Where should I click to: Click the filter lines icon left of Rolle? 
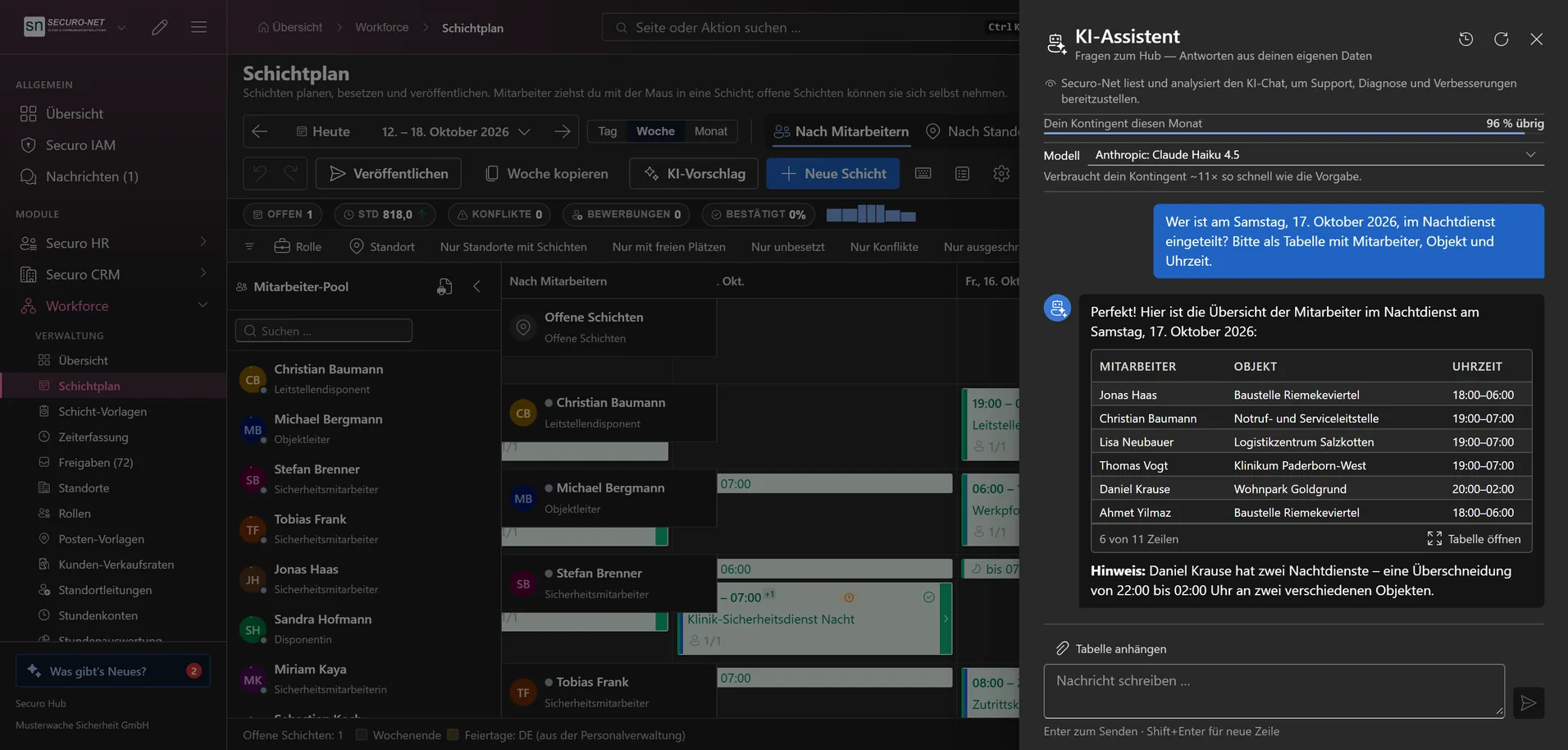point(249,246)
